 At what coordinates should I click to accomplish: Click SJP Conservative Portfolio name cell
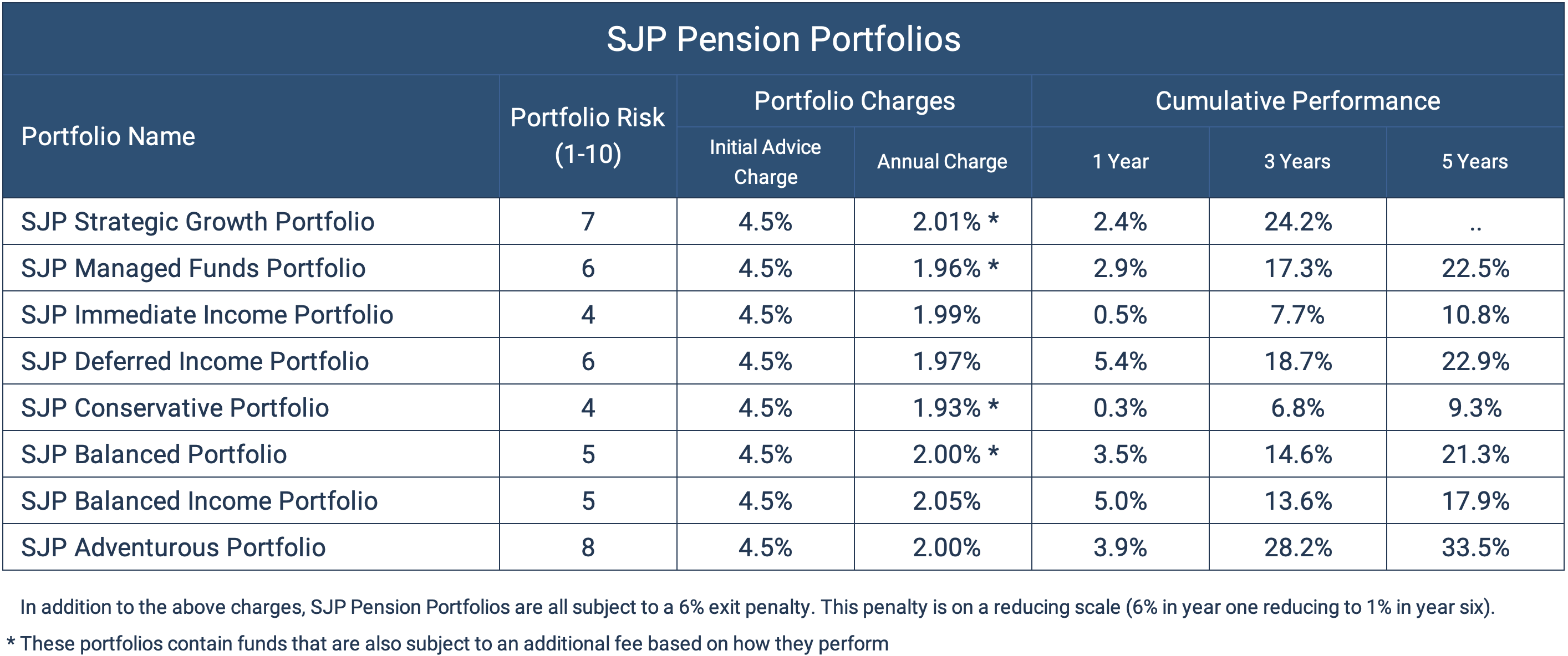point(175,408)
